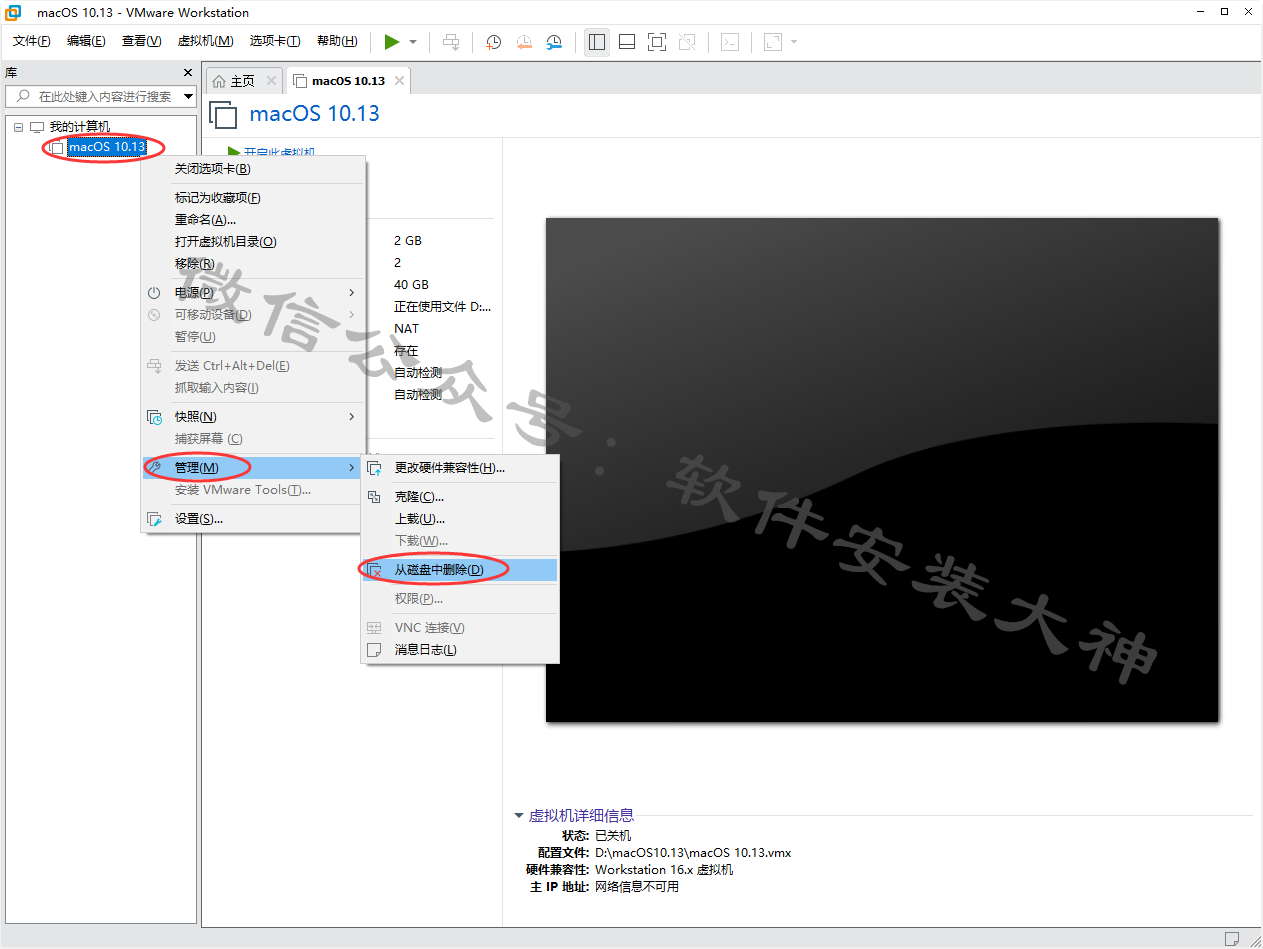This screenshot has width=1263, height=949.
Task: Close the 库 library panel
Action: 188,73
